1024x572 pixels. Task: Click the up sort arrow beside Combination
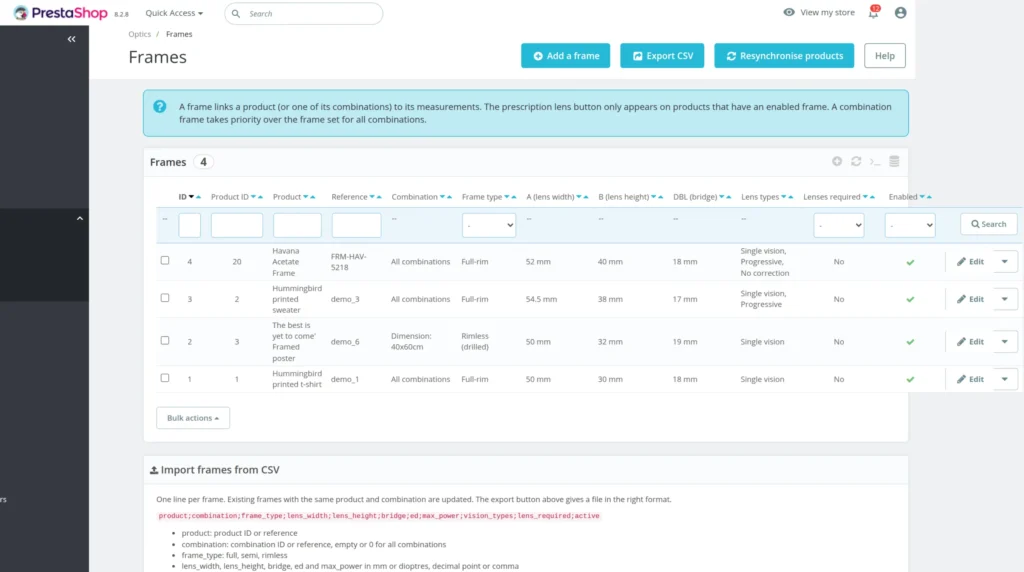[x=449, y=197]
